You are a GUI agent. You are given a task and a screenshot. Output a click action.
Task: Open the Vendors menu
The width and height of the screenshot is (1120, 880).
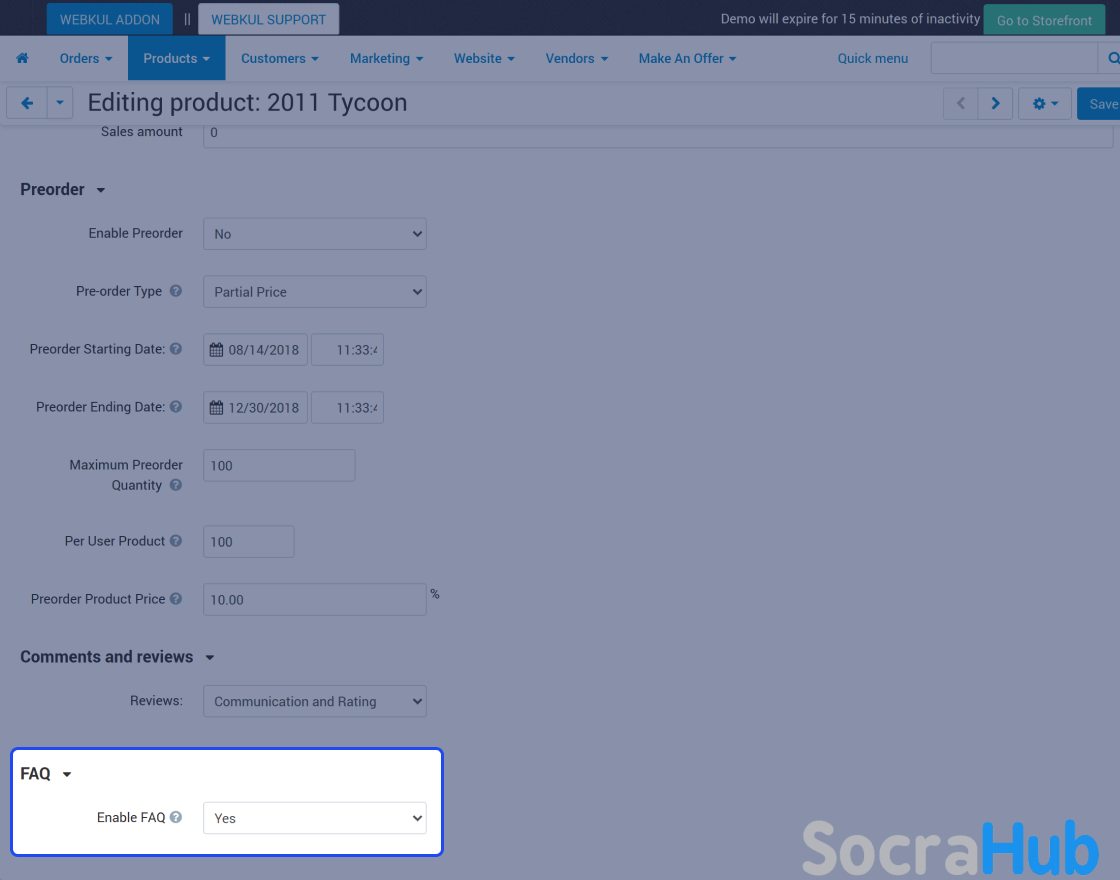[576, 59]
